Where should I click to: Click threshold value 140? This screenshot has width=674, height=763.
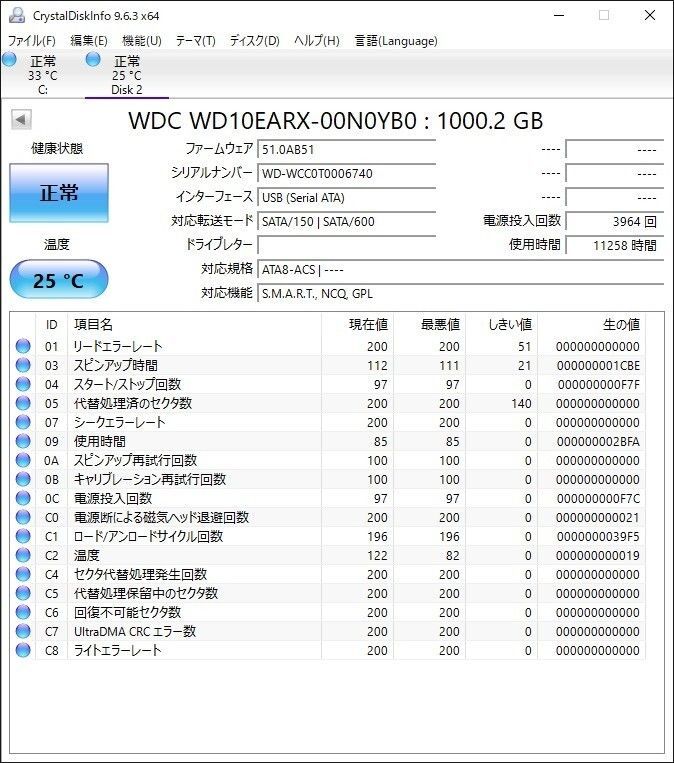tap(521, 403)
